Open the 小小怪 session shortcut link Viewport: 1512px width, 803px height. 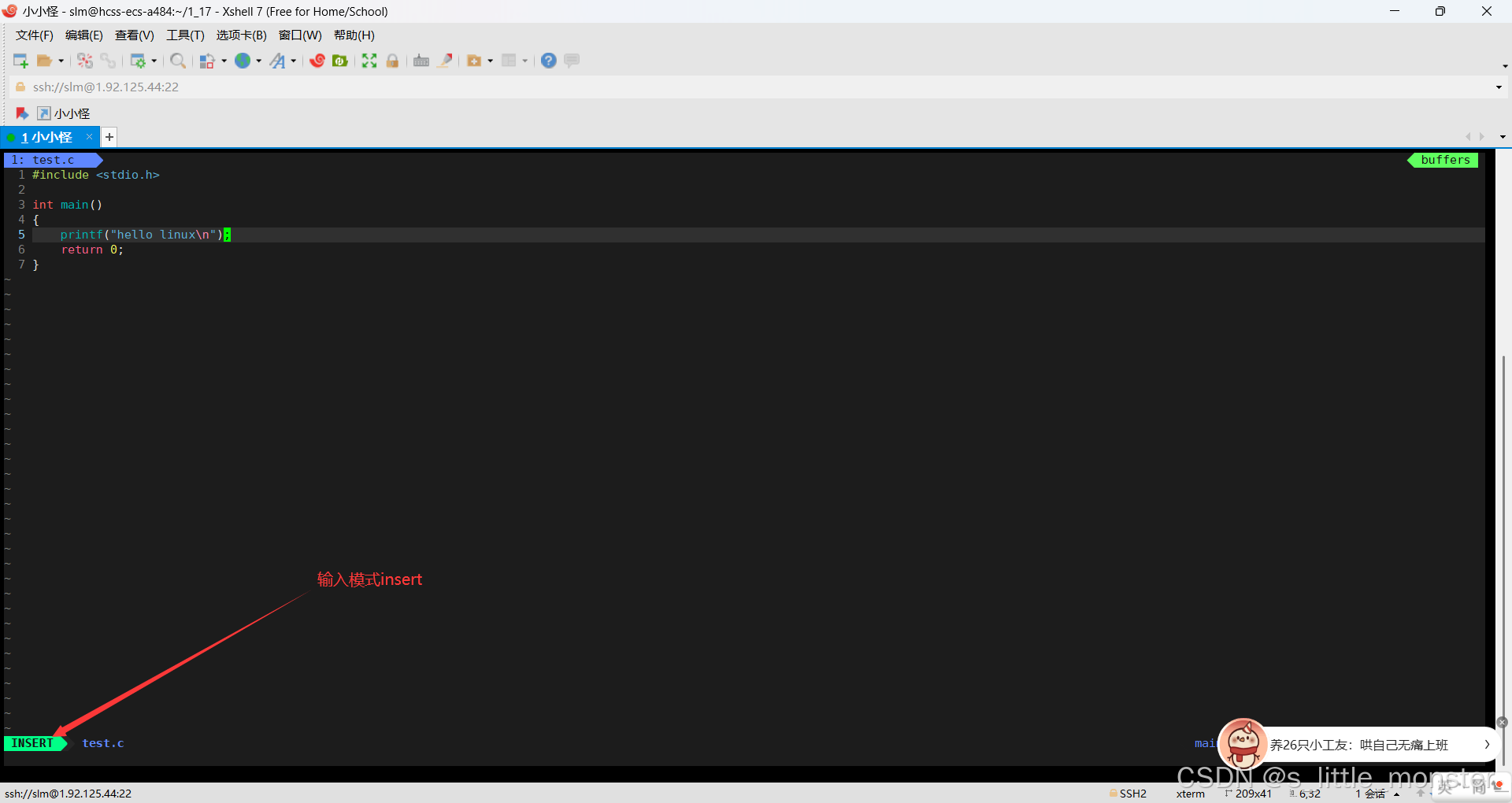(64, 113)
